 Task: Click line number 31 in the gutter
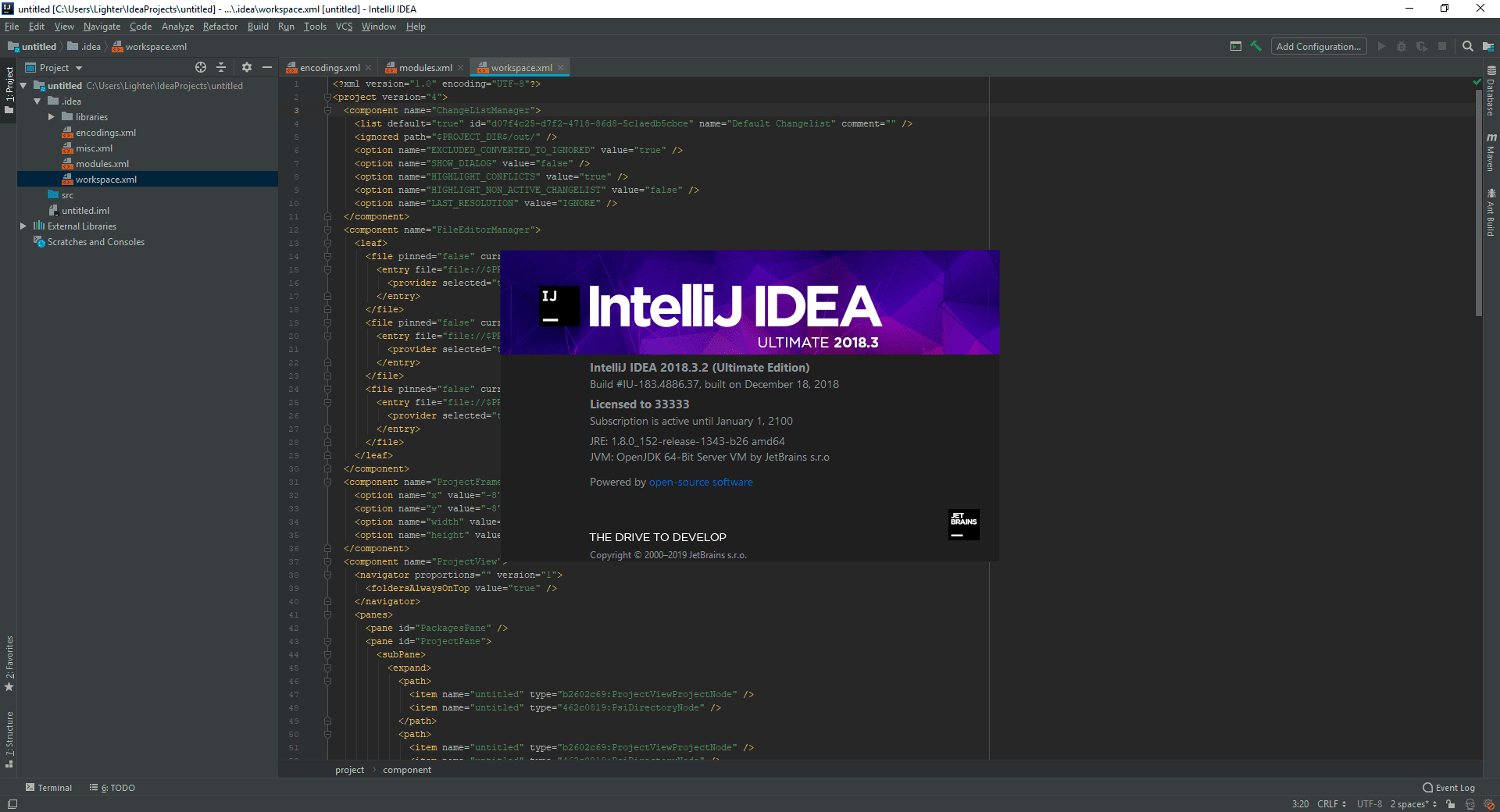point(294,482)
